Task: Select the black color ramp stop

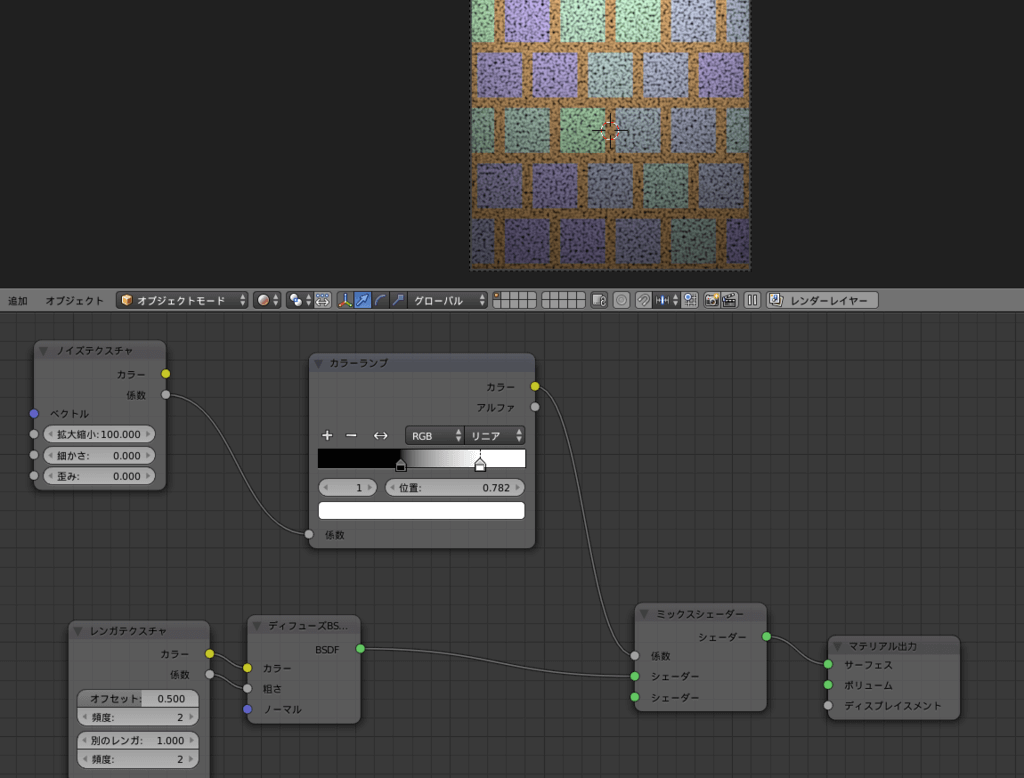Action: tap(401, 465)
